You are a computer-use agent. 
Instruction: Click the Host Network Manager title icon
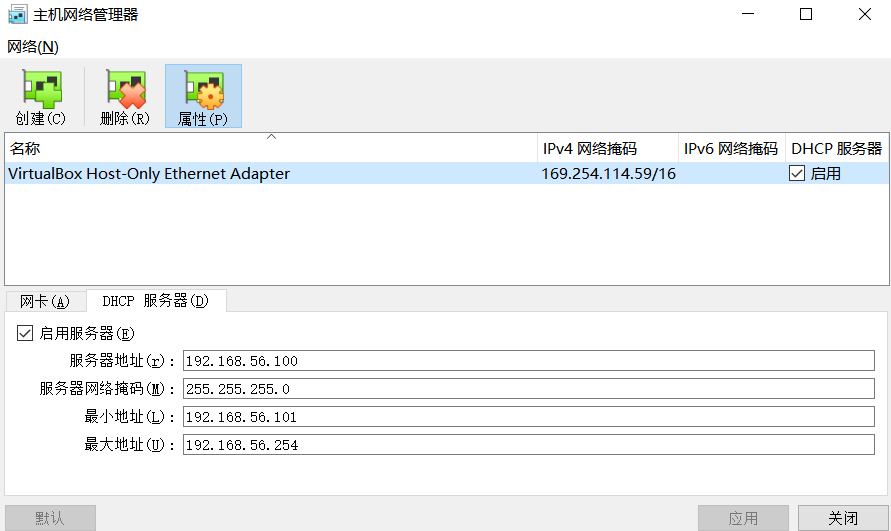(17, 14)
